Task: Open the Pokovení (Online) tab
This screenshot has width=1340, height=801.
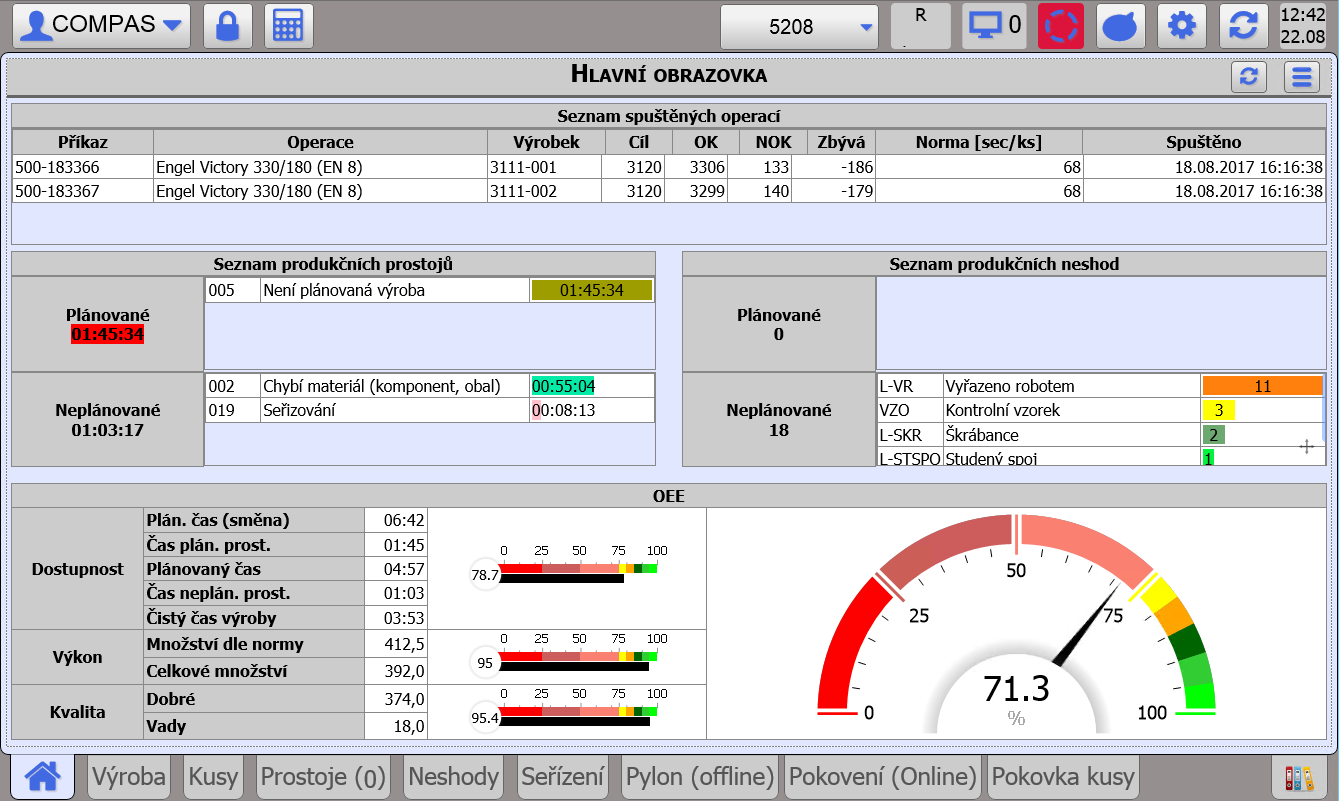Action: pos(883,776)
